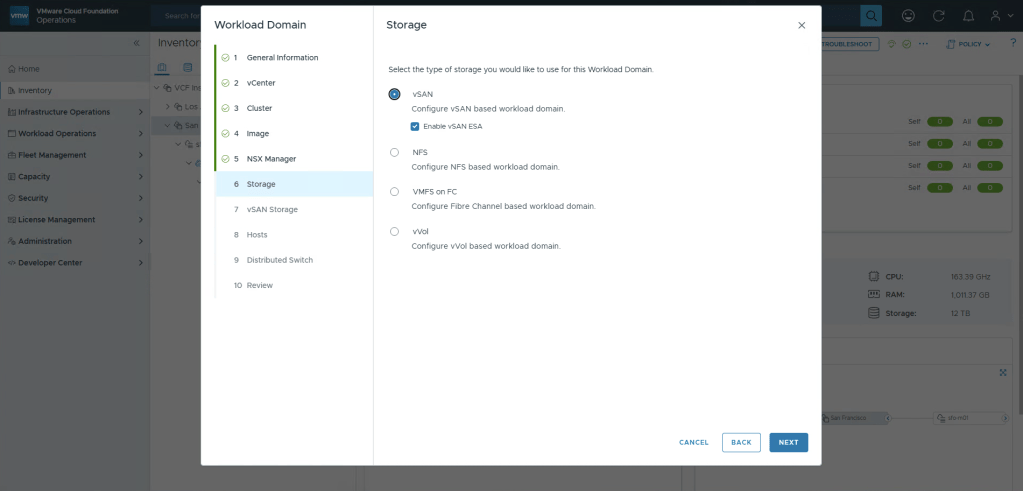Click the refresh icon in top bar
Viewport: 1023px width, 491px height.
click(938, 16)
